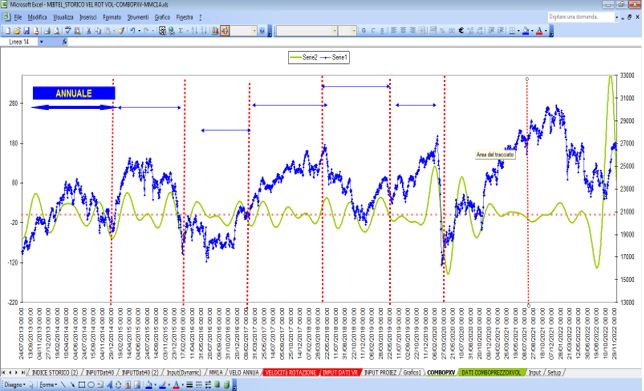Toggle bold (G) formatting button

363,31
